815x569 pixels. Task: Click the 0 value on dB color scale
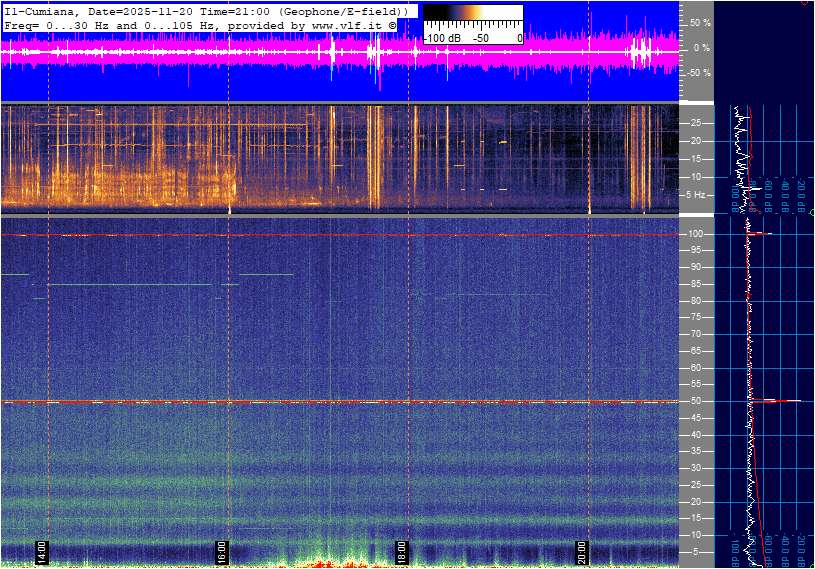[518, 37]
